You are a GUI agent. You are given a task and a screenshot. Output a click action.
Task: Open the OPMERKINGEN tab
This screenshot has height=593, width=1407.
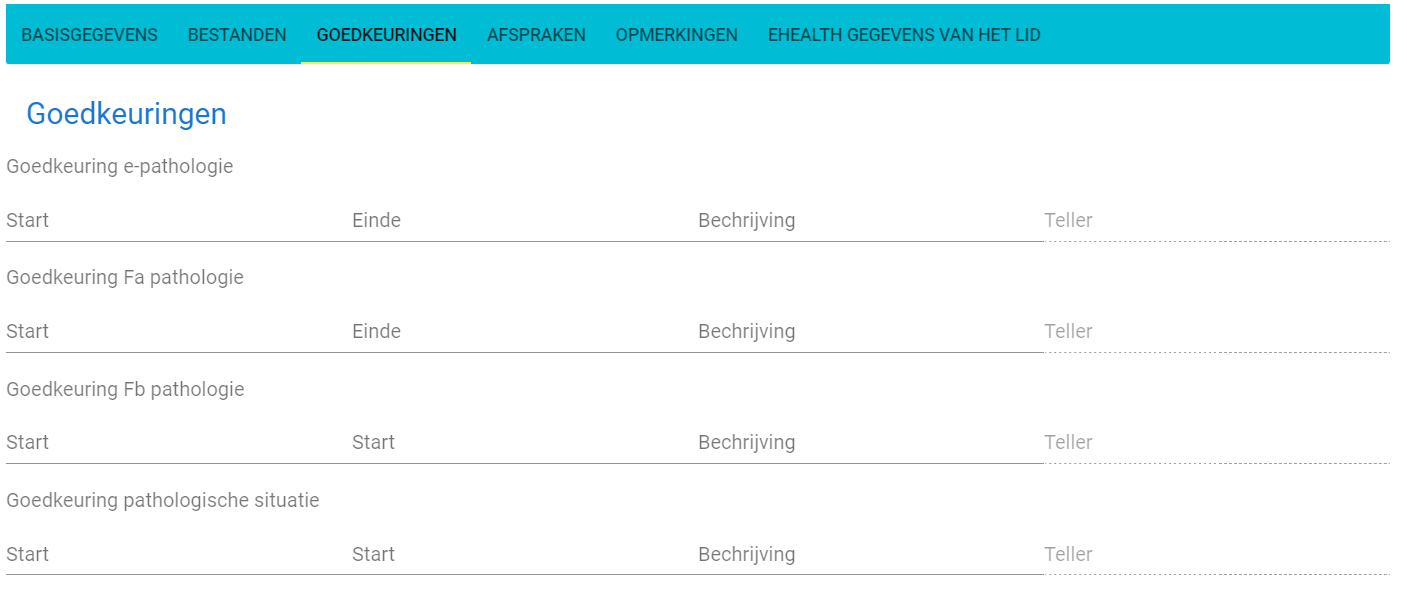[676, 35]
